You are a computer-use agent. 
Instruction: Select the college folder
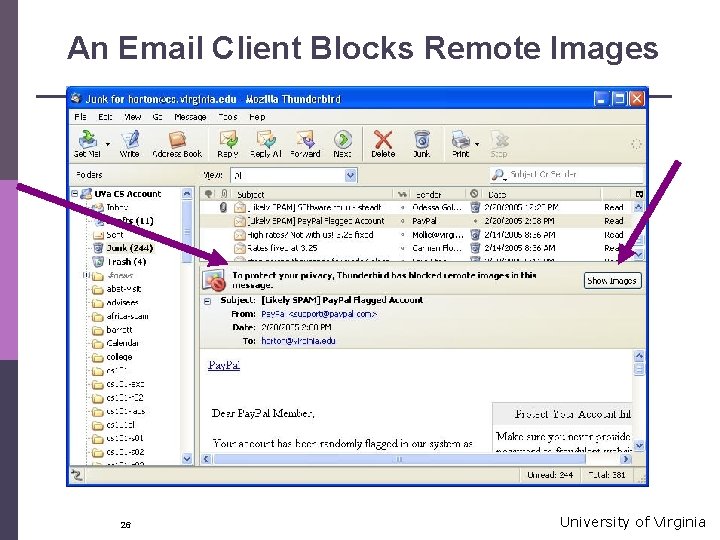click(x=119, y=357)
